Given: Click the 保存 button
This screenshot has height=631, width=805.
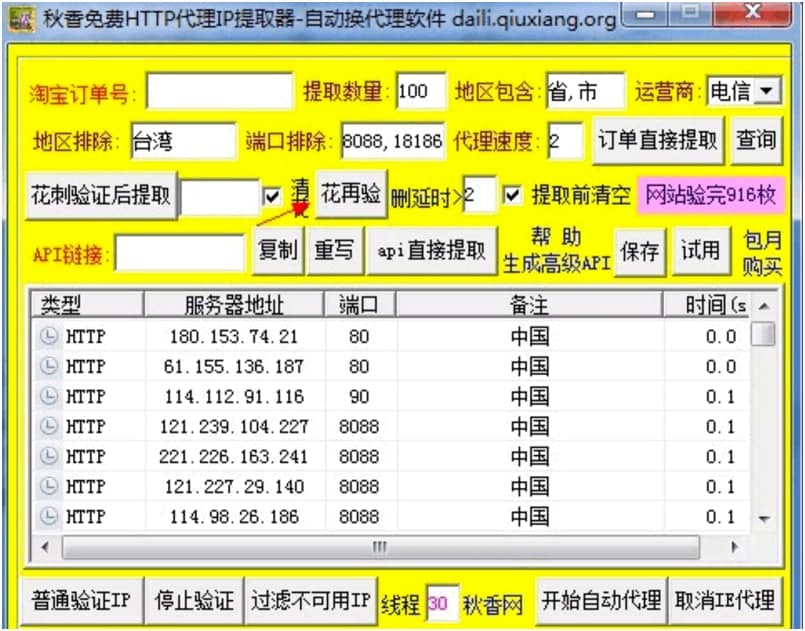Looking at the screenshot, I should [x=640, y=252].
